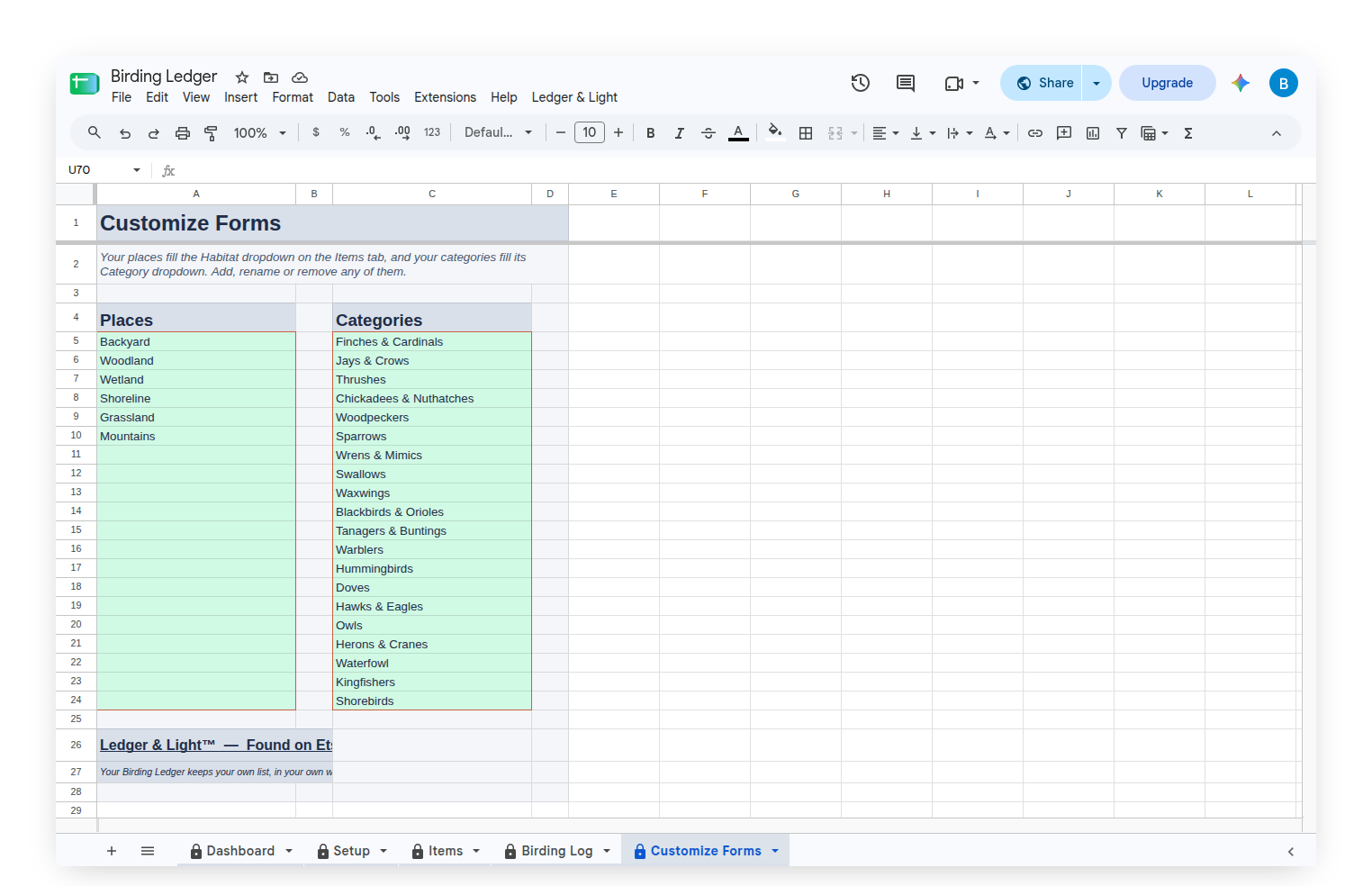Viewport: 1372px width, 886px height.
Task: Open the Ledger & Light Etsy link
Action: (216, 745)
